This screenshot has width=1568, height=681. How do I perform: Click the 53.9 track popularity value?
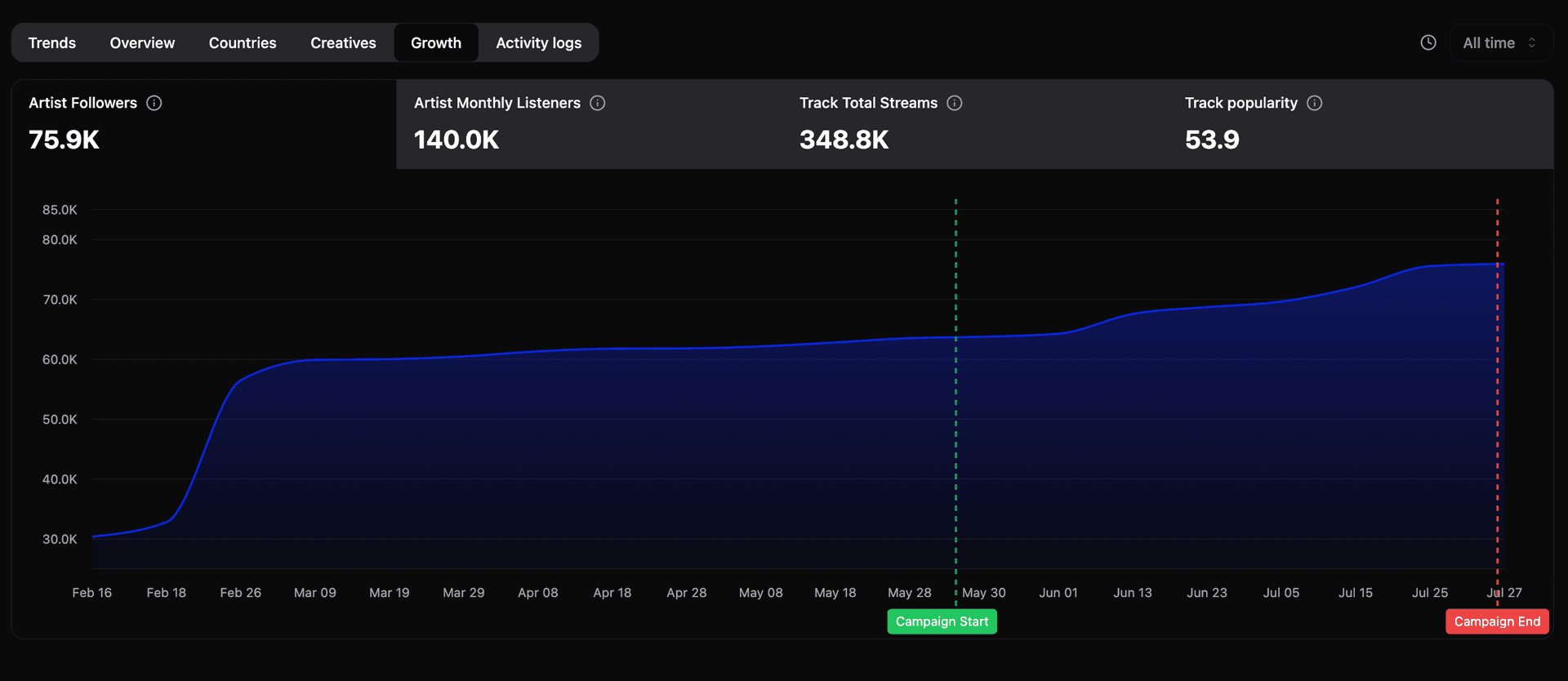[x=1212, y=140]
